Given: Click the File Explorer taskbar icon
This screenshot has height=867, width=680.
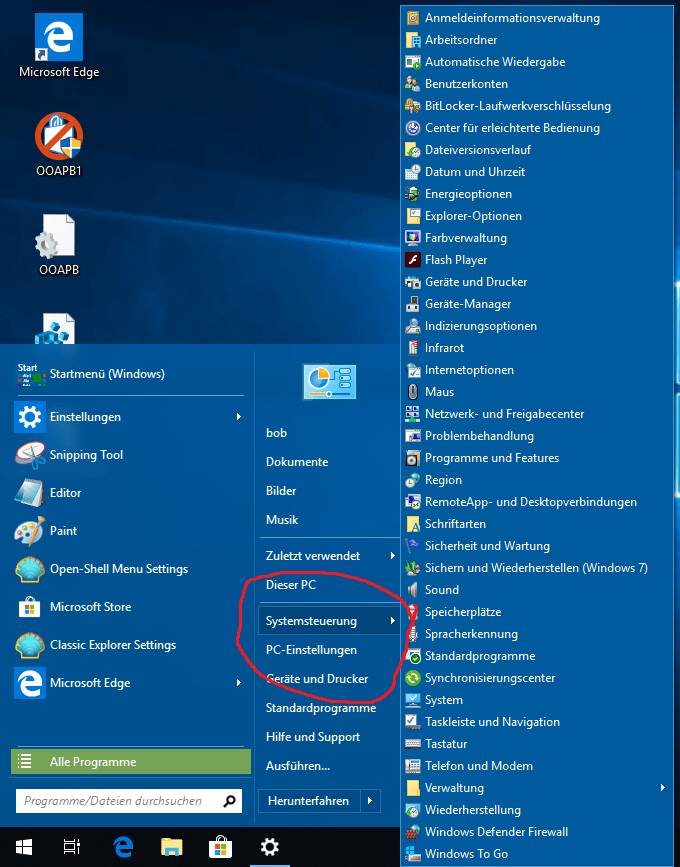Looking at the screenshot, I should [x=172, y=847].
